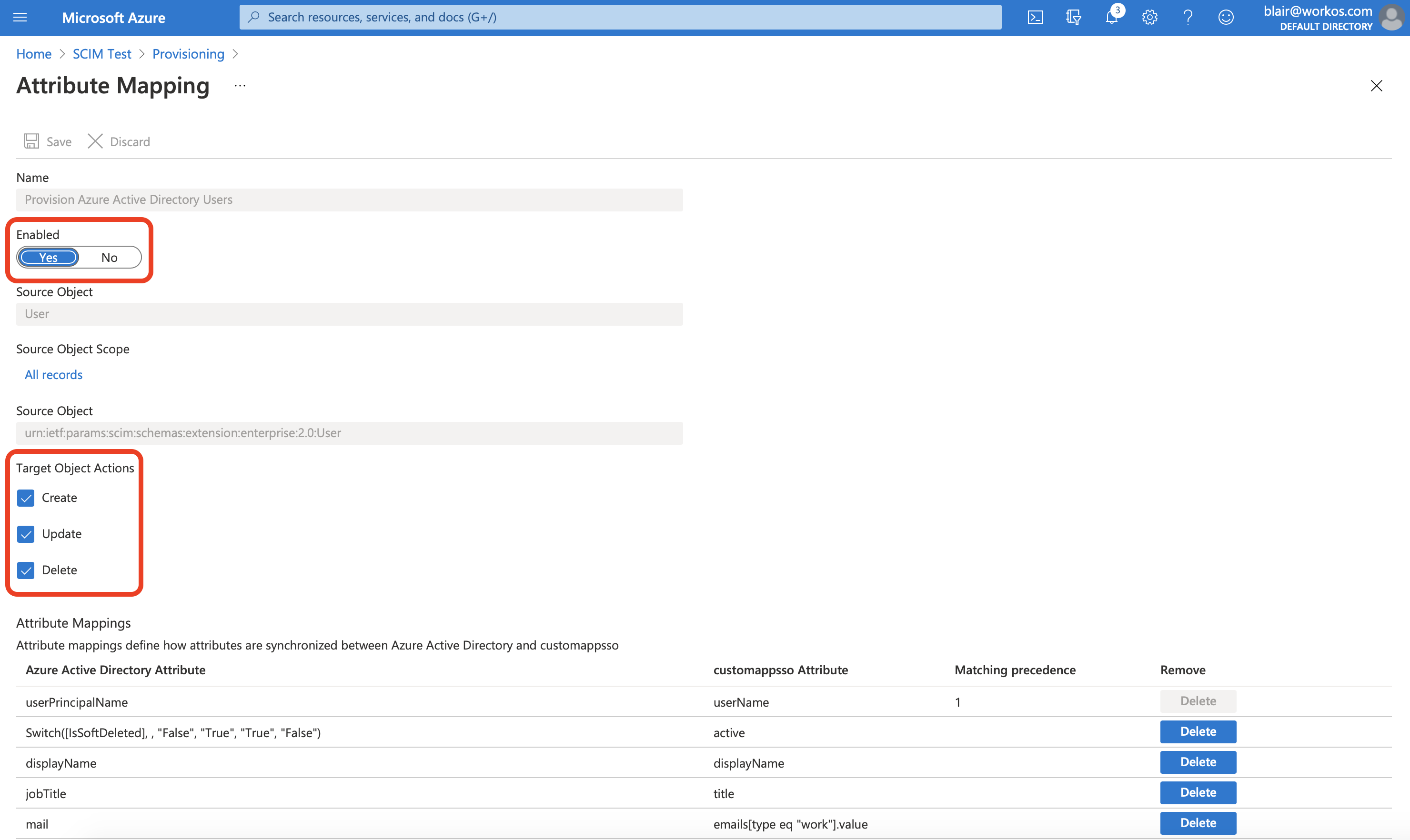Delete the mail attribute mapping
The width and height of the screenshot is (1410, 840).
pos(1198,823)
